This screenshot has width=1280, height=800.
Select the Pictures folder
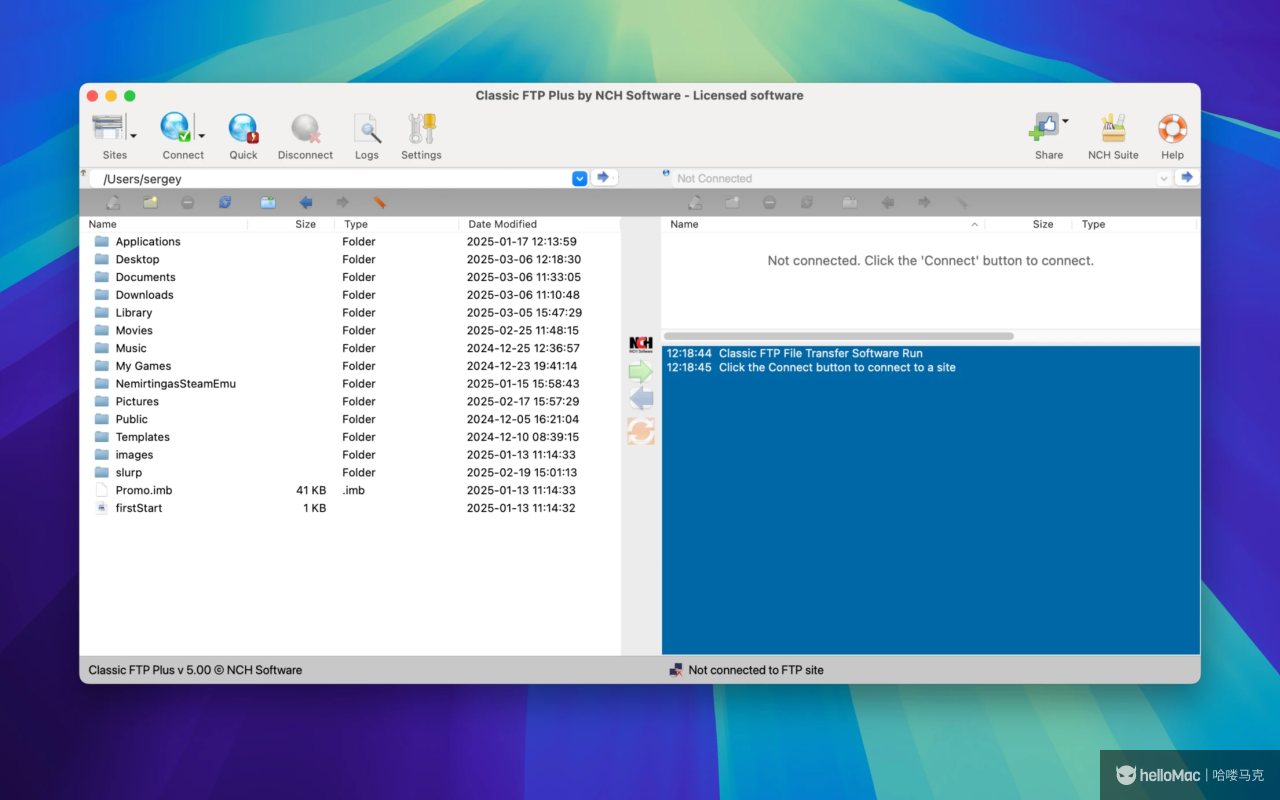(350, 401)
